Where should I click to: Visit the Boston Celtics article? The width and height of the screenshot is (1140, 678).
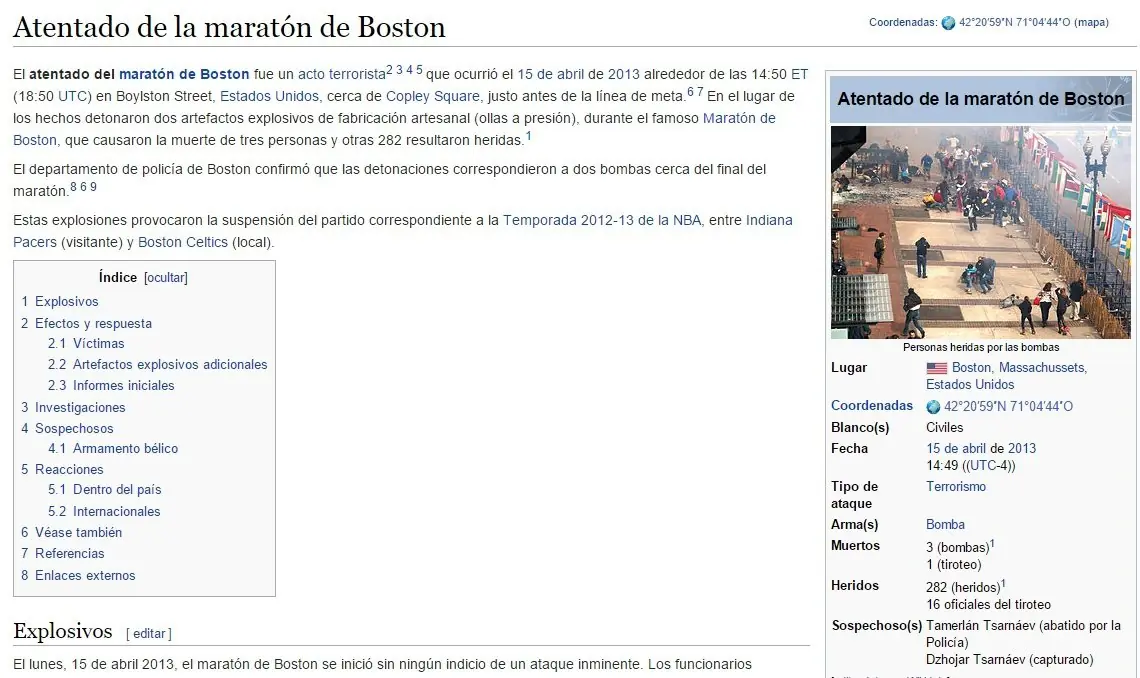(x=182, y=242)
